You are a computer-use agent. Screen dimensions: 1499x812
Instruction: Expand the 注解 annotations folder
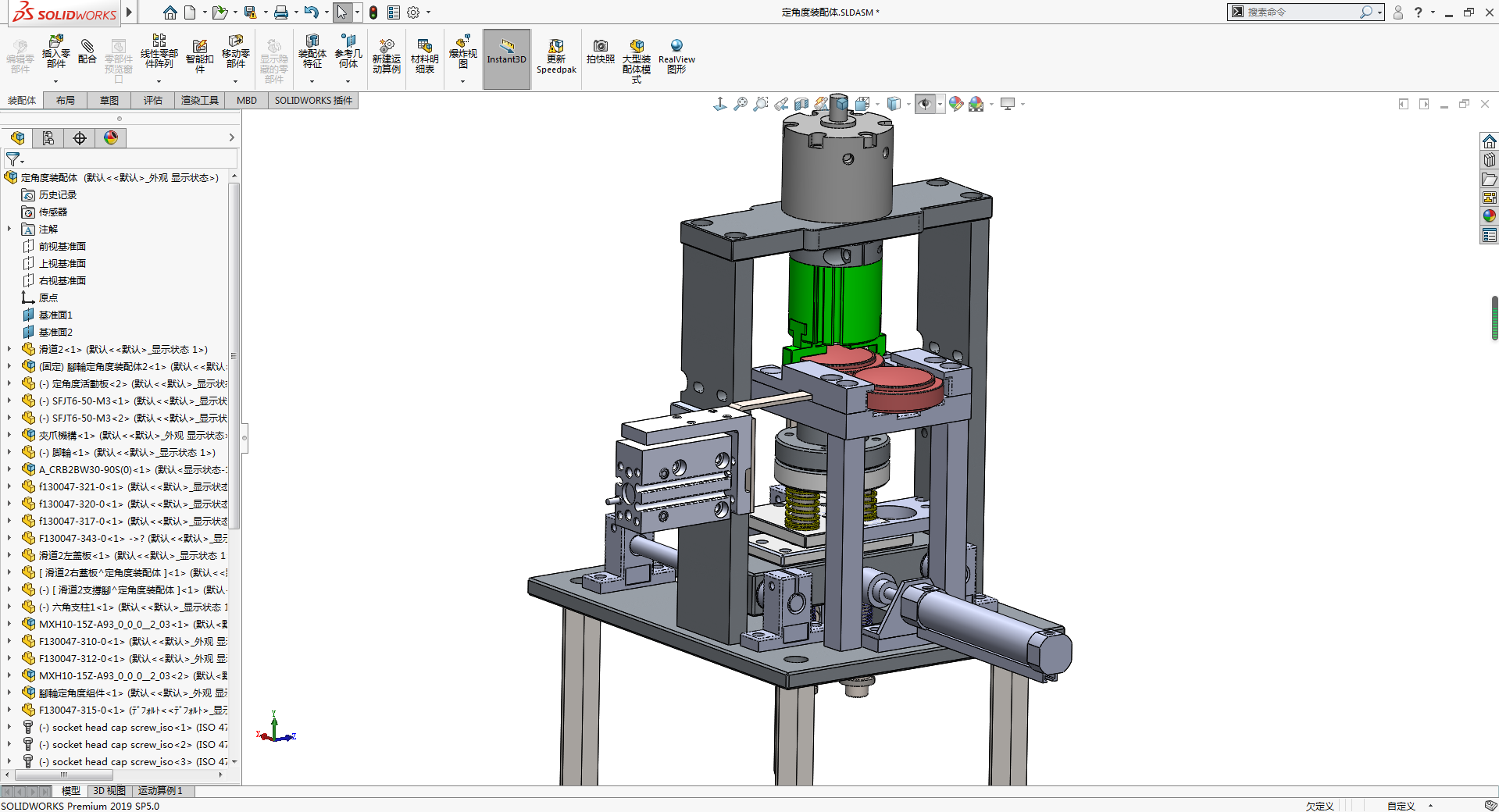point(9,230)
